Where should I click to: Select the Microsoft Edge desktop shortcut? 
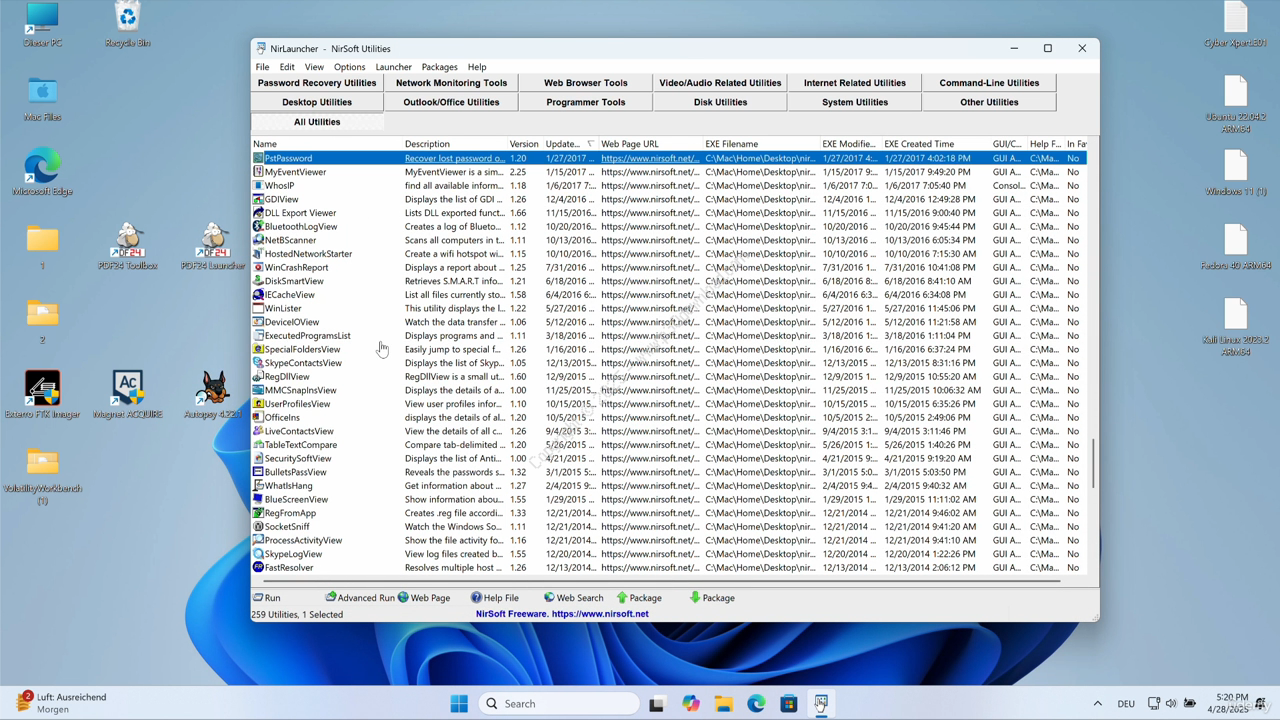tap(42, 173)
